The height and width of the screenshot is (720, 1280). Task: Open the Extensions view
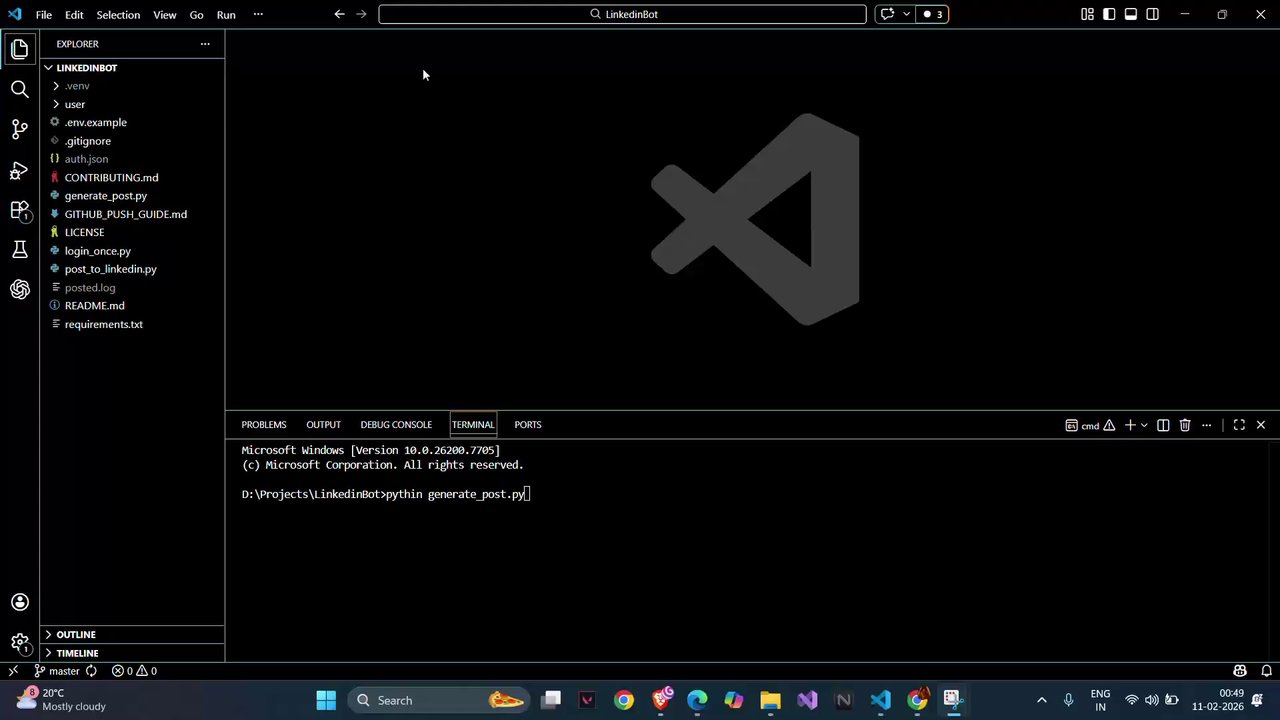20,210
